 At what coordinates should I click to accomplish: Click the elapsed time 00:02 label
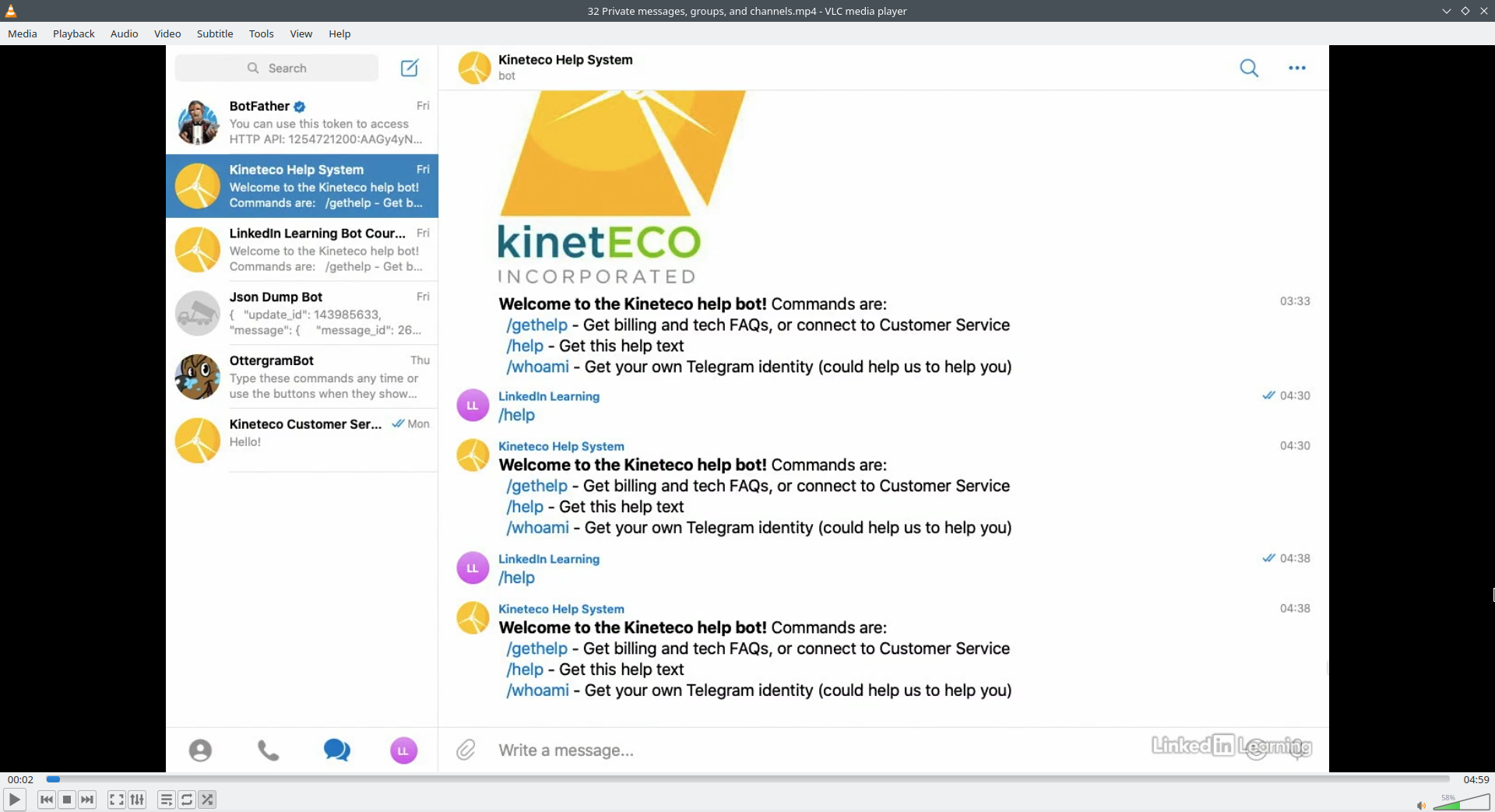coord(20,779)
